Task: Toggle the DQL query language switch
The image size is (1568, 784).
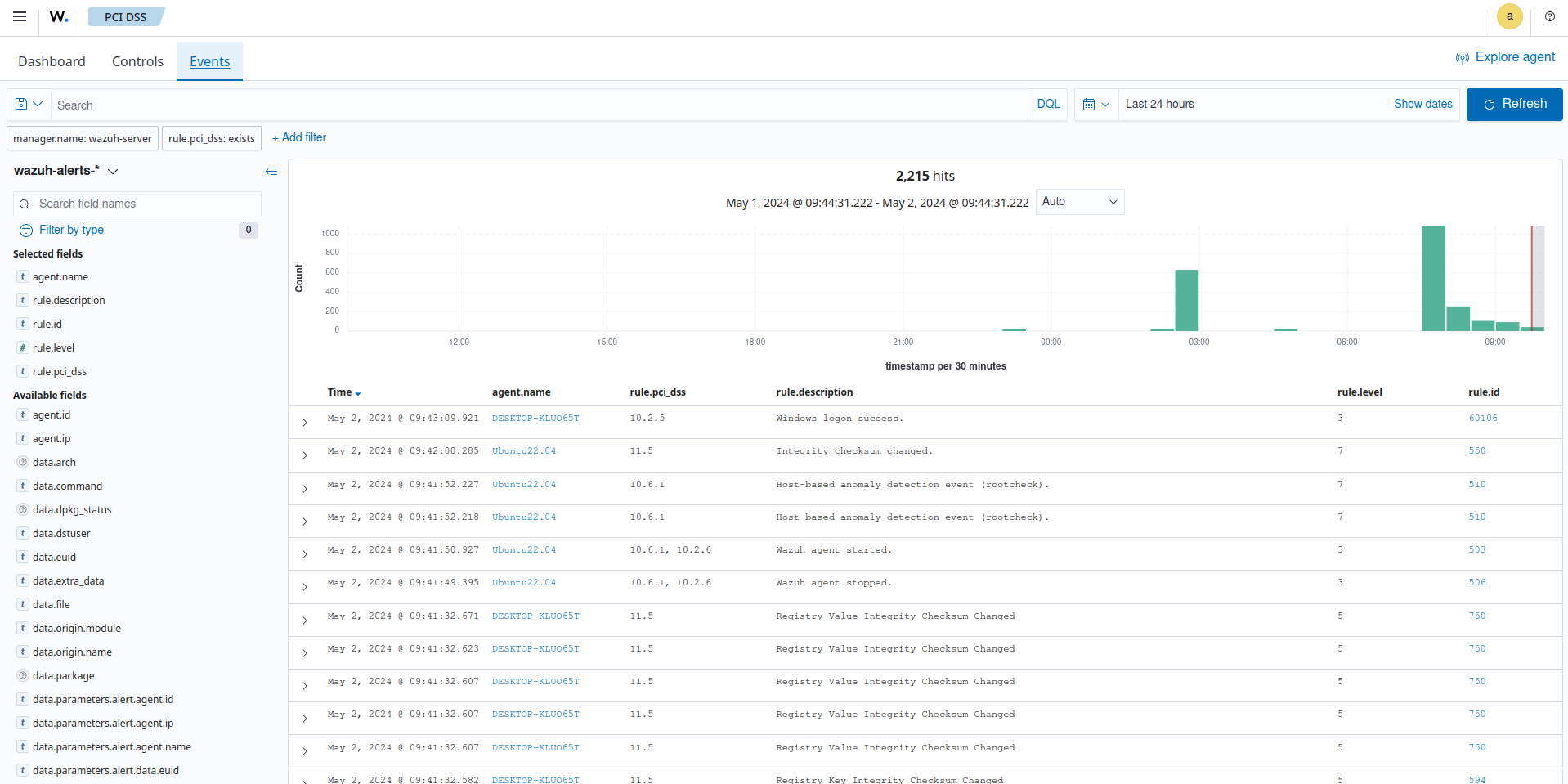Action: pyautogui.click(x=1047, y=105)
